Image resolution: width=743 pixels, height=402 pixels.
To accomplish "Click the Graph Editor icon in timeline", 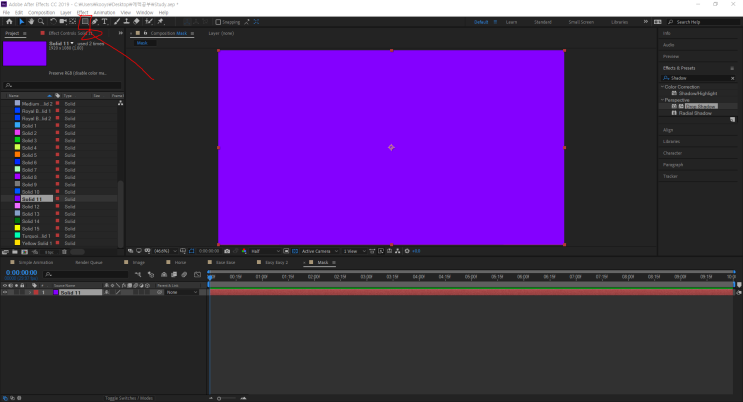I will [198, 274].
